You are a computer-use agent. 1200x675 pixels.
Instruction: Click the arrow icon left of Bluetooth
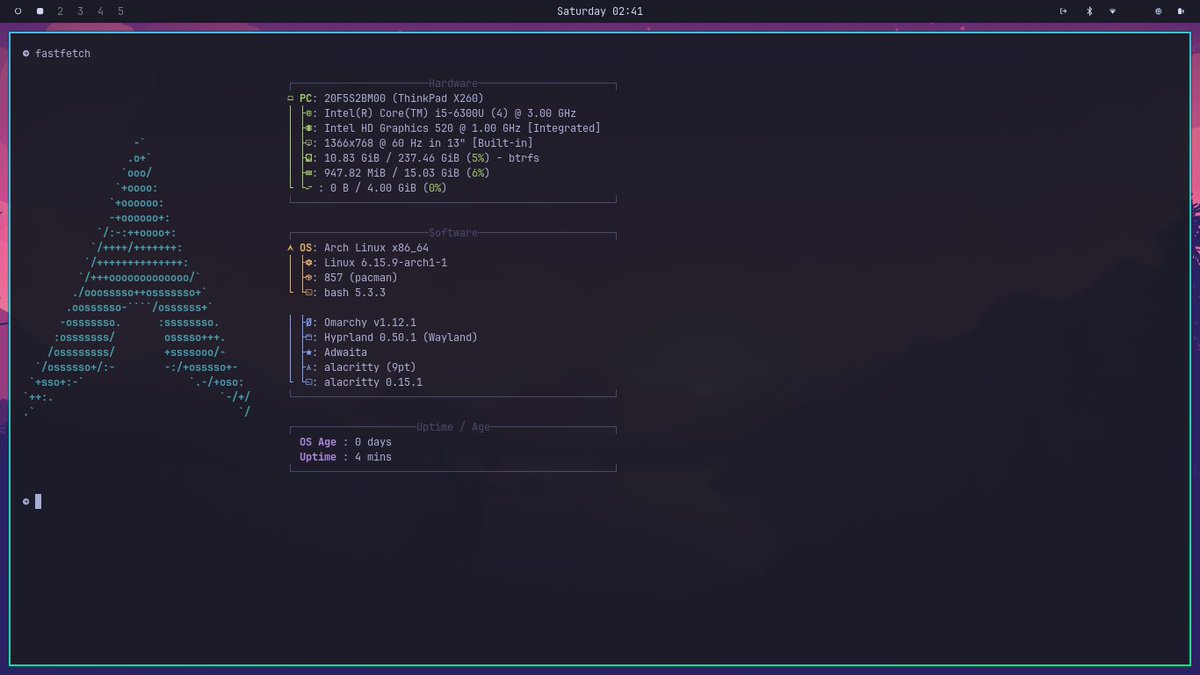click(1063, 11)
